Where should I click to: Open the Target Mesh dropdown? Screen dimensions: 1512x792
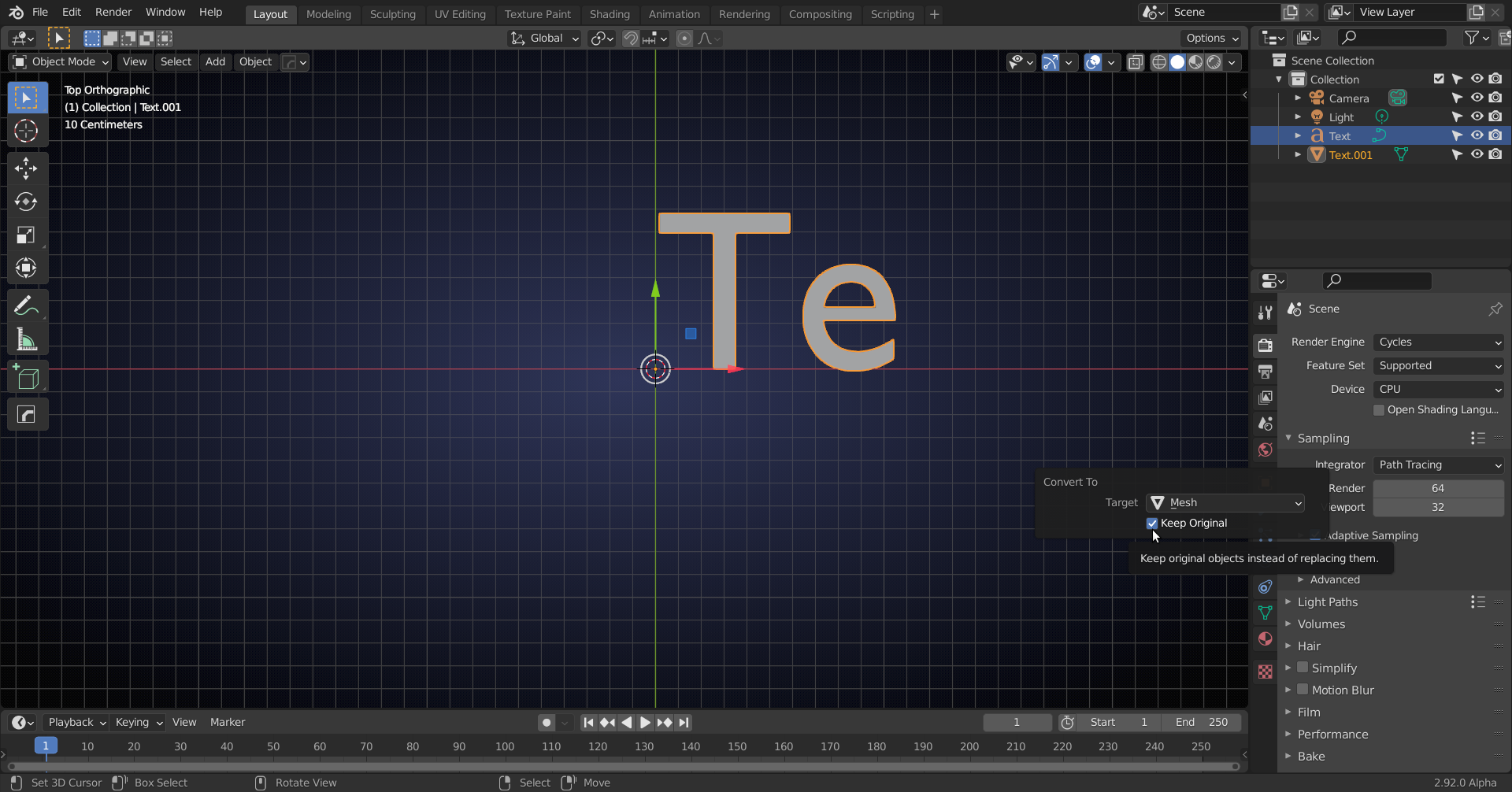click(x=1225, y=503)
